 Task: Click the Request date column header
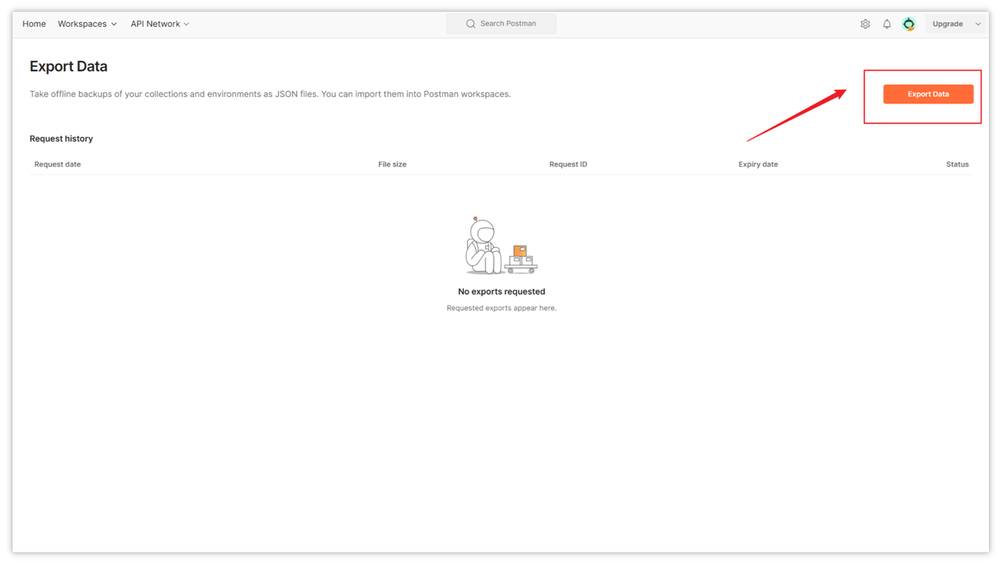pyautogui.click(x=58, y=164)
